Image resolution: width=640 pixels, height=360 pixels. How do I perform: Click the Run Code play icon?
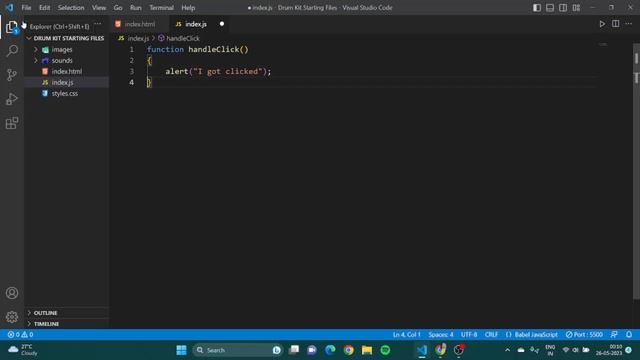(x=602, y=24)
